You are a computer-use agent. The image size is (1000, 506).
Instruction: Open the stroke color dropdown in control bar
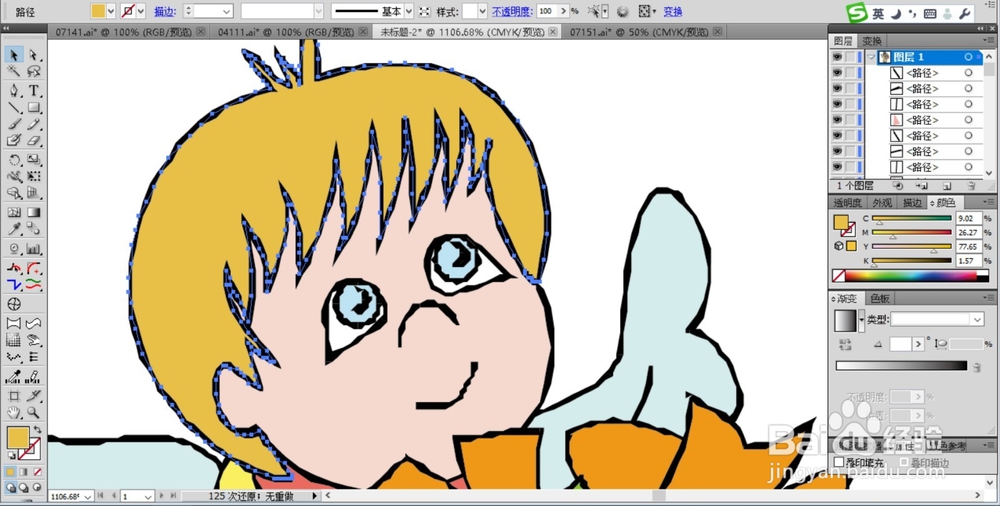coord(140,11)
